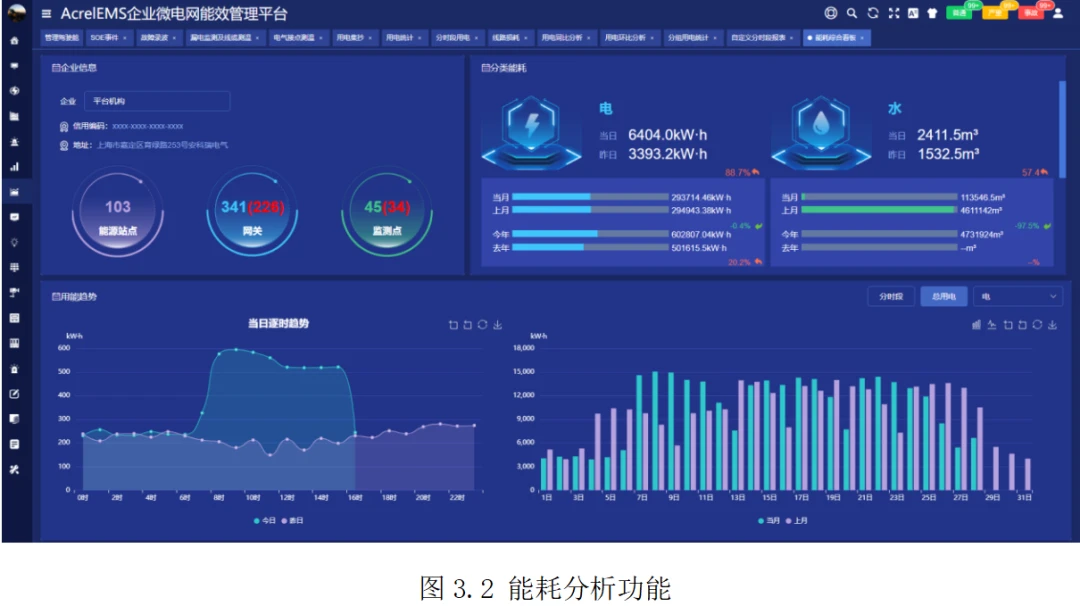The height and width of the screenshot is (606, 1080).
Task: Open the home icon in left sidebar
Action: click(14, 41)
